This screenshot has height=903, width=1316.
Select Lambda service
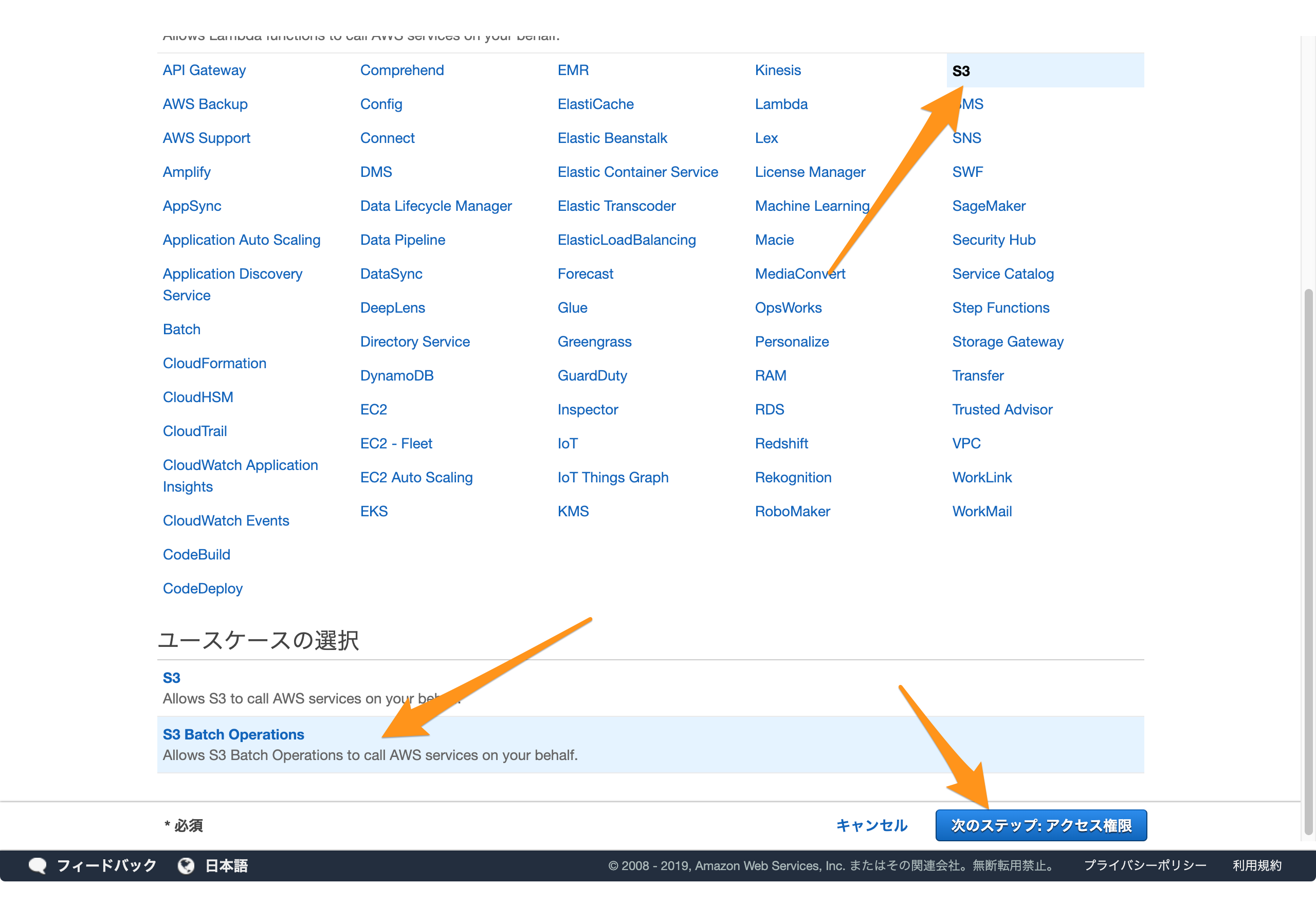tap(781, 104)
